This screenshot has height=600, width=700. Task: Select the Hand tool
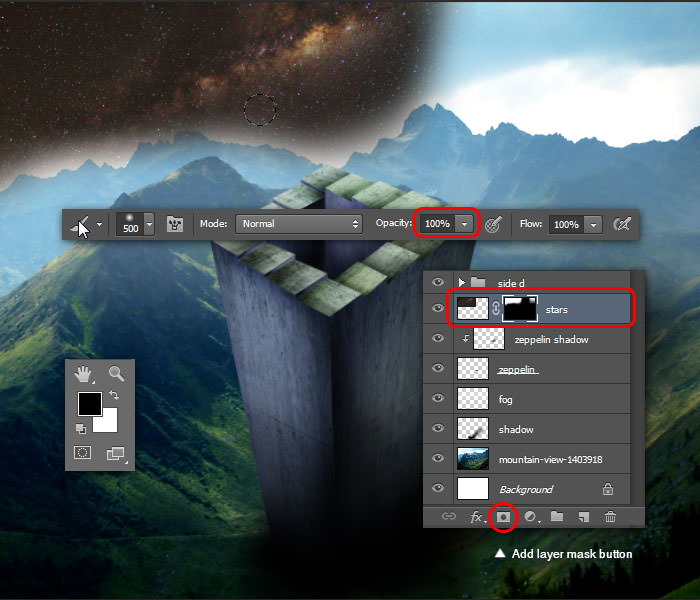(x=83, y=374)
